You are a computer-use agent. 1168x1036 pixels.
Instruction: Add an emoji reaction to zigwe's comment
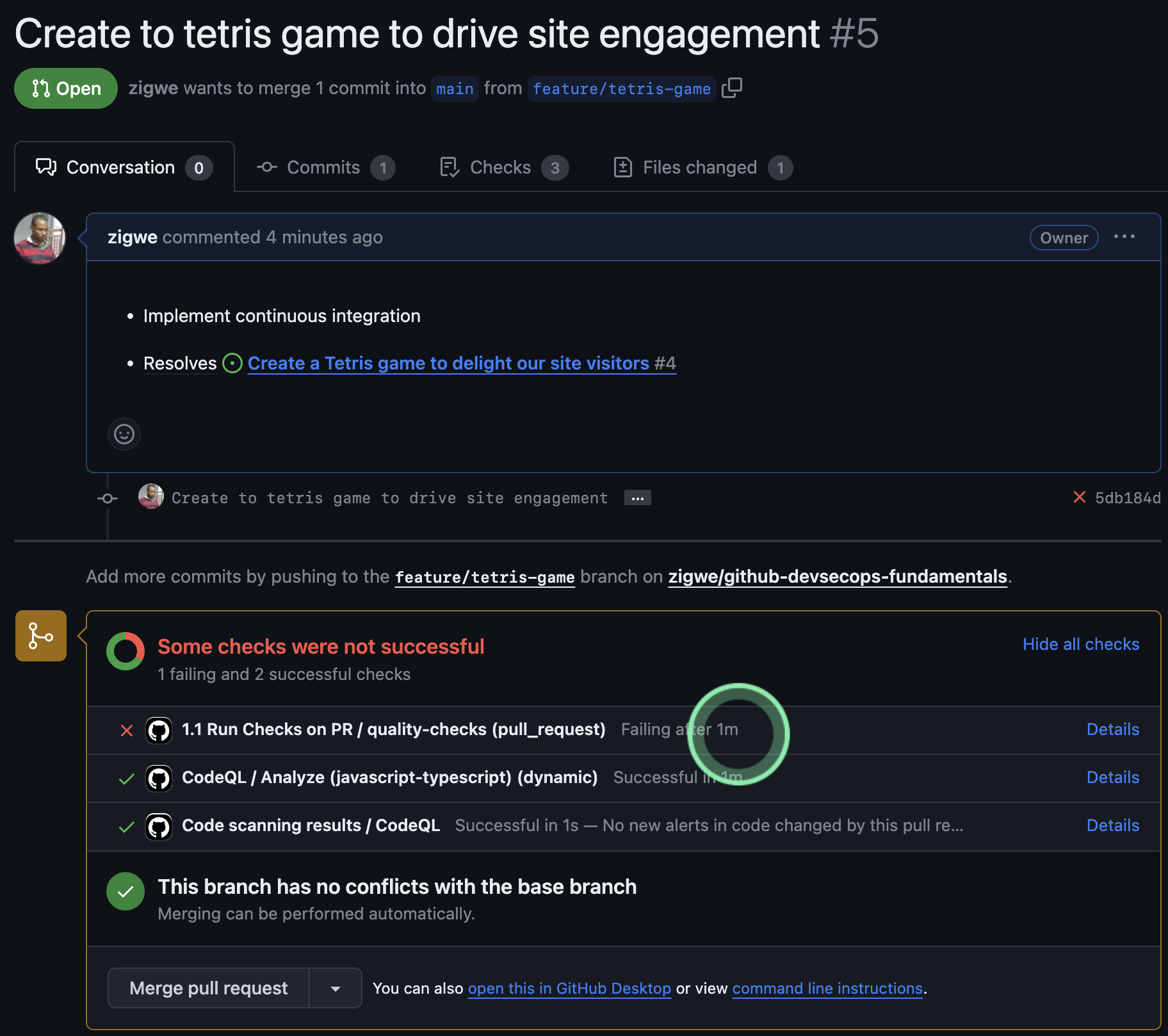(124, 434)
